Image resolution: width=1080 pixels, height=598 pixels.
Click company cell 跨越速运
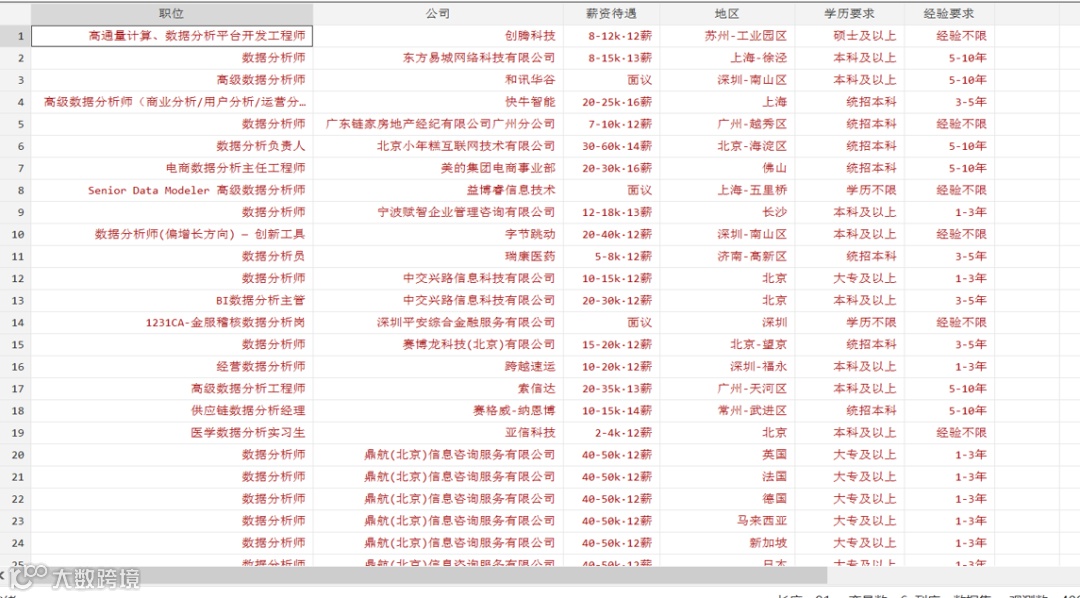[438, 367]
